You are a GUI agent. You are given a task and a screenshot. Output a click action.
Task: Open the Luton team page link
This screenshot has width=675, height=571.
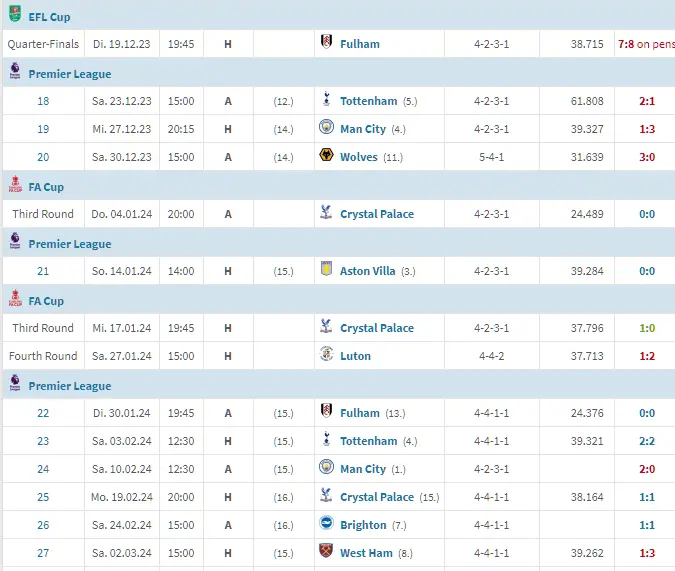point(355,356)
